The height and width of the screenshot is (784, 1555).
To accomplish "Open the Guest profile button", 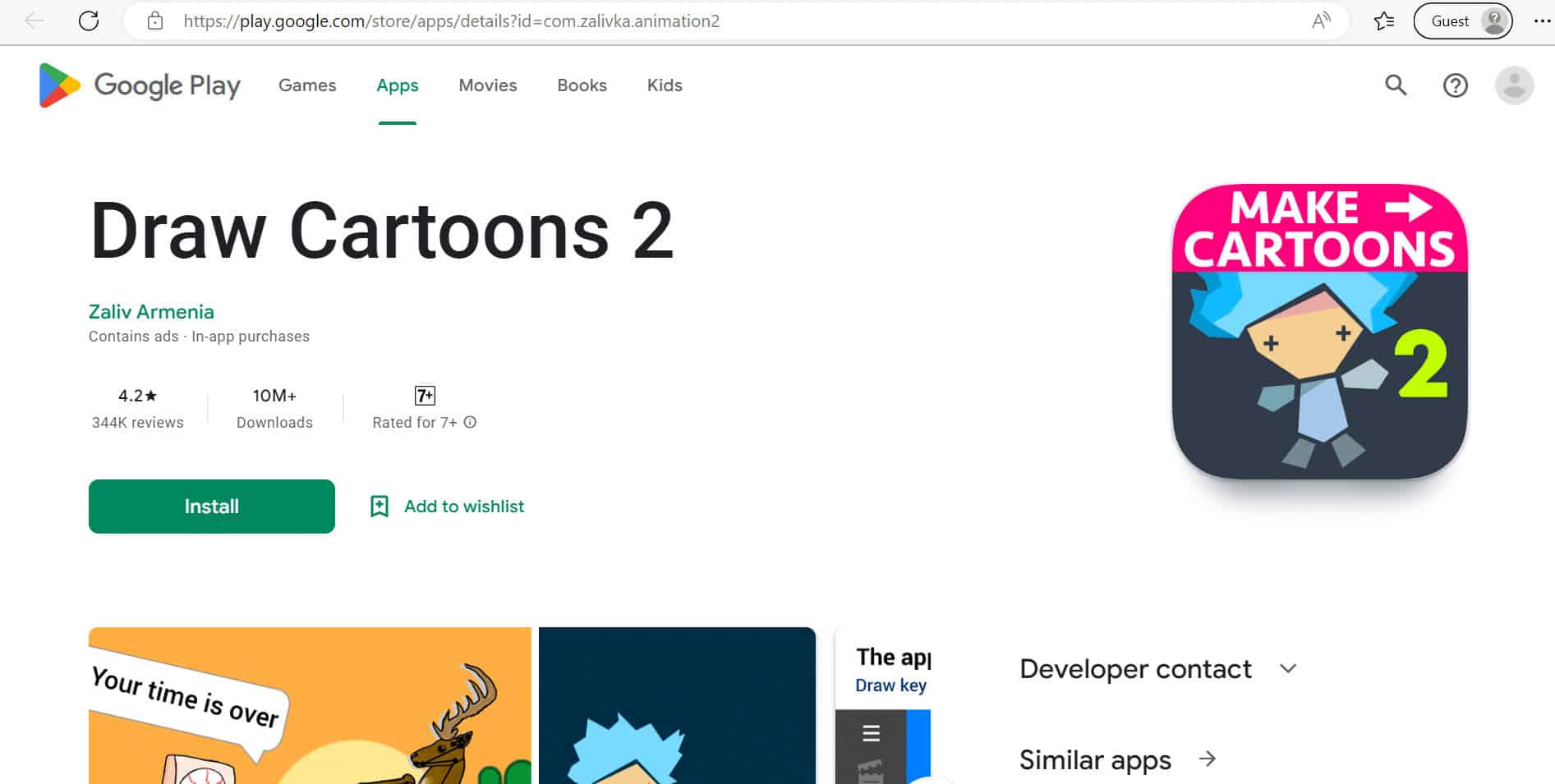I will (x=1462, y=21).
